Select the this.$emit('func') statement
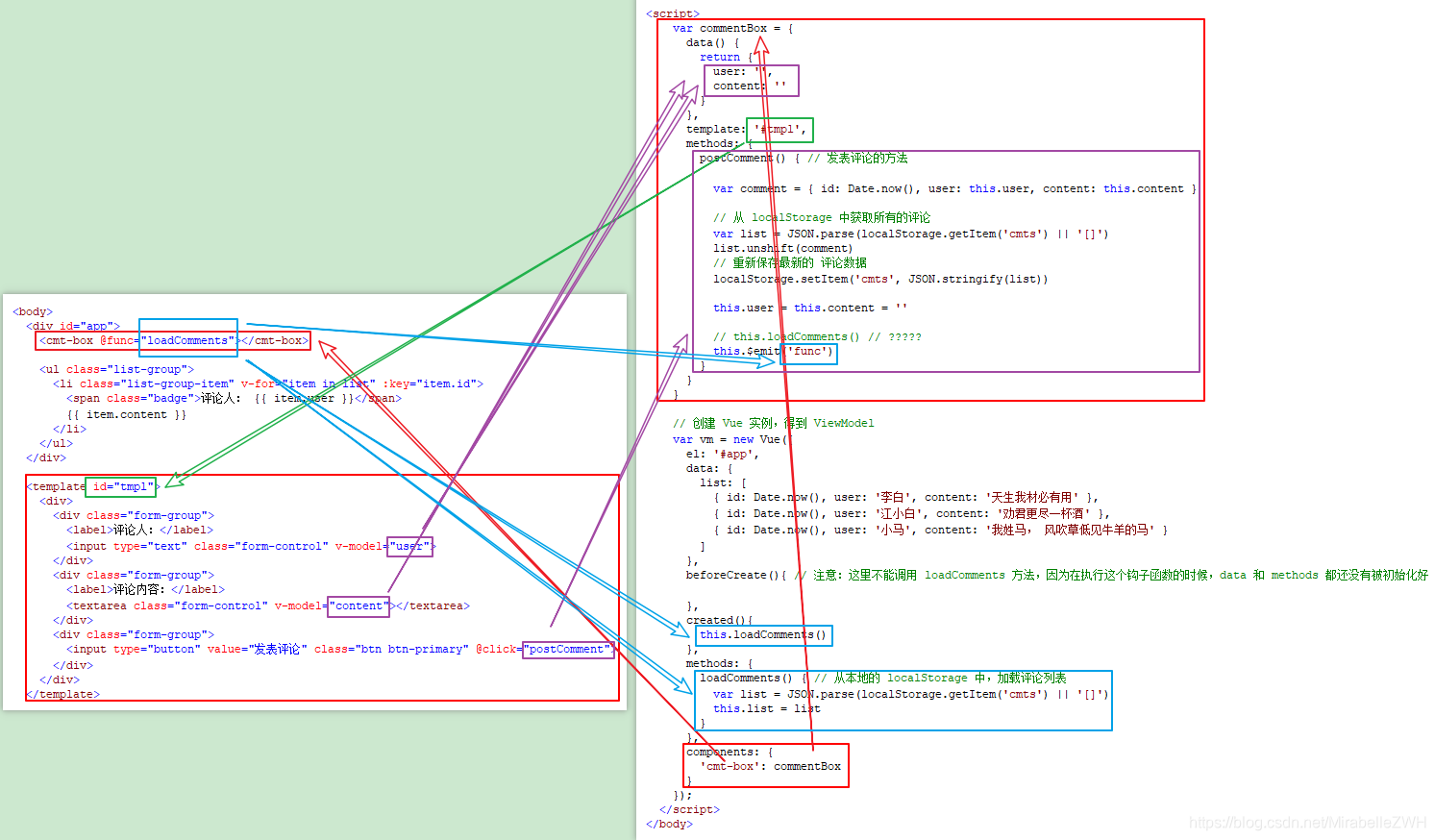Viewport: 1435px width, 840px height. (x=774, y=351)
